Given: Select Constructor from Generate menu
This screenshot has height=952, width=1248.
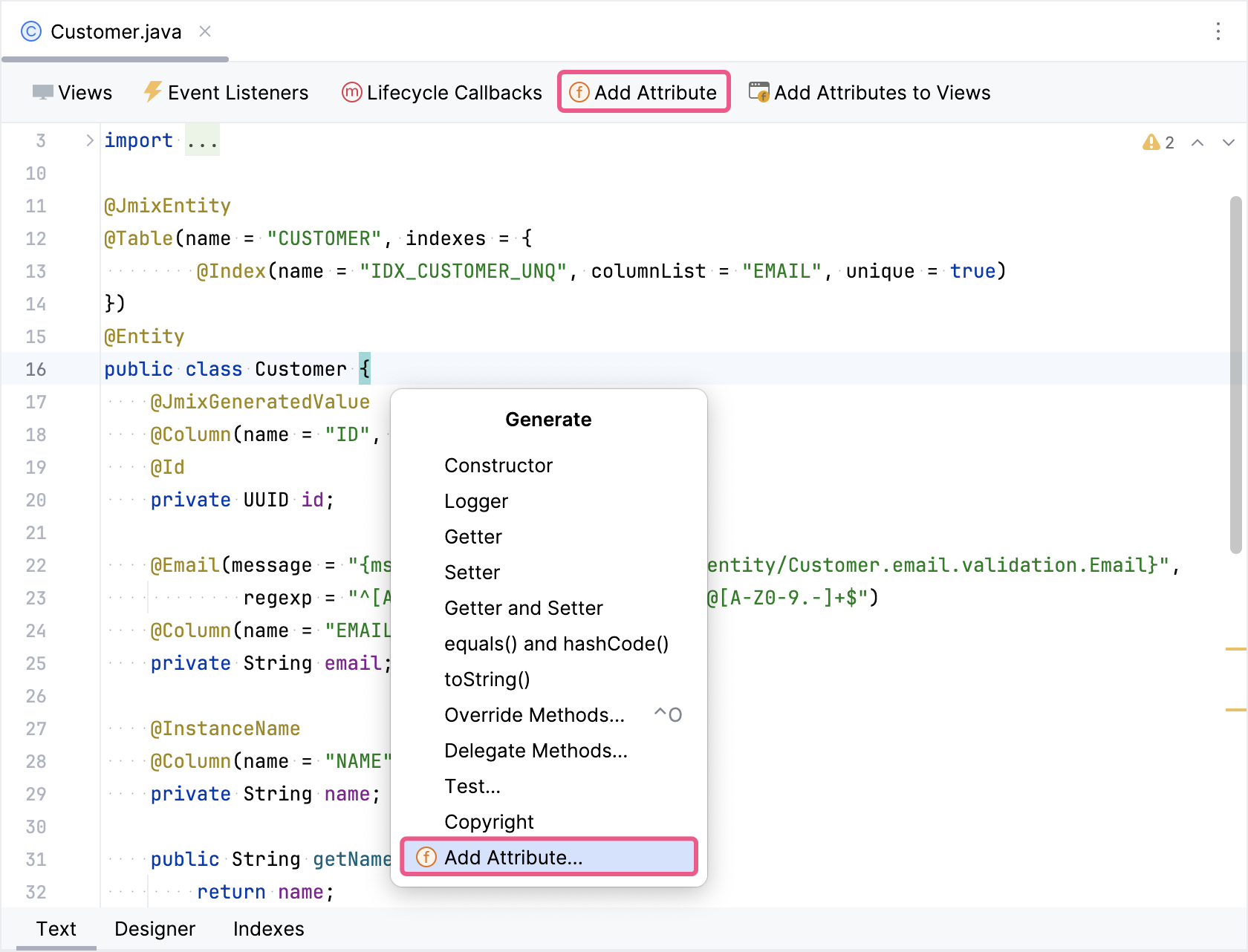Looking at the screenshot, I should coord(498,466).
